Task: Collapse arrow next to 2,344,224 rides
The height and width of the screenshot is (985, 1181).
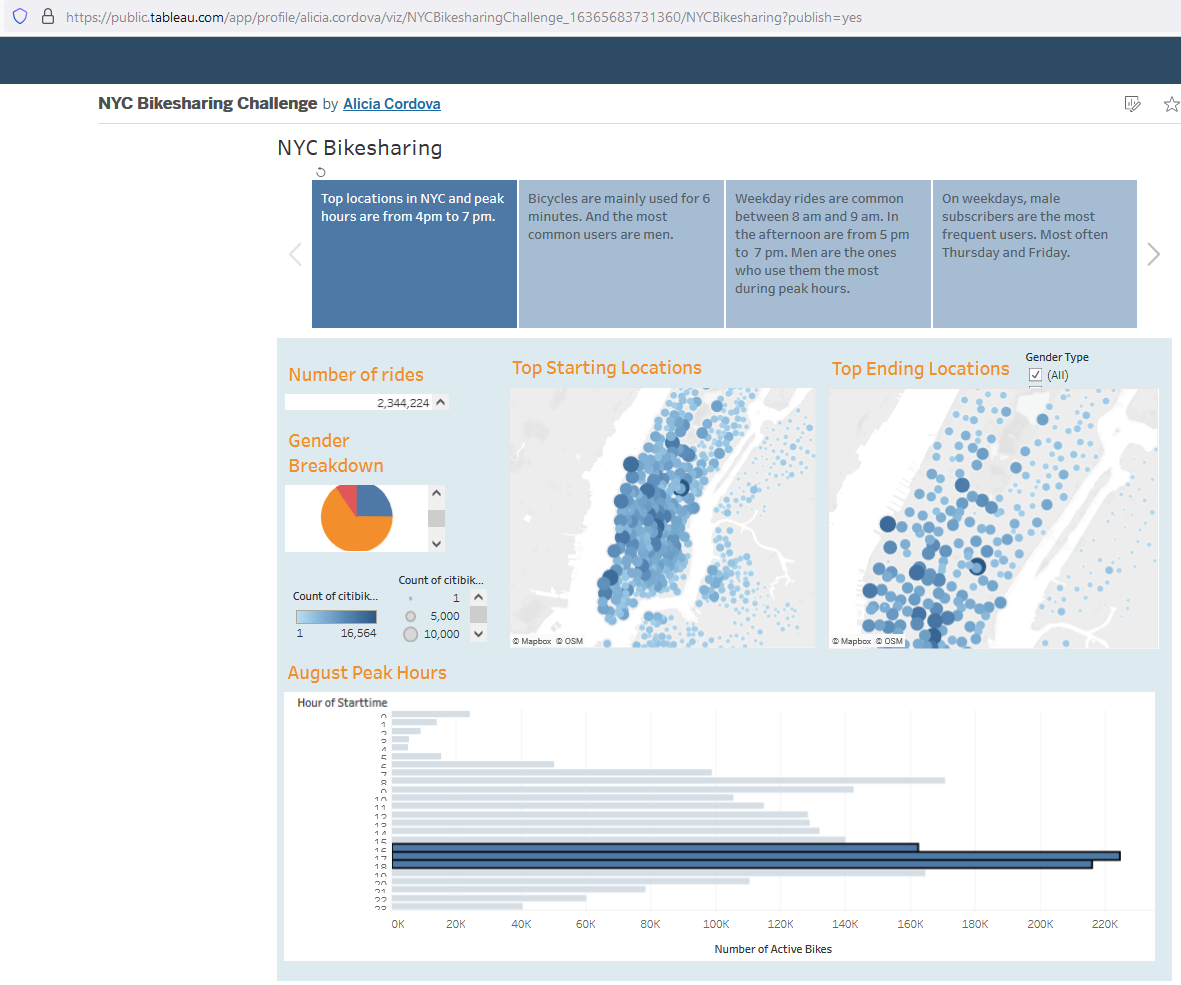Action: 441,402
